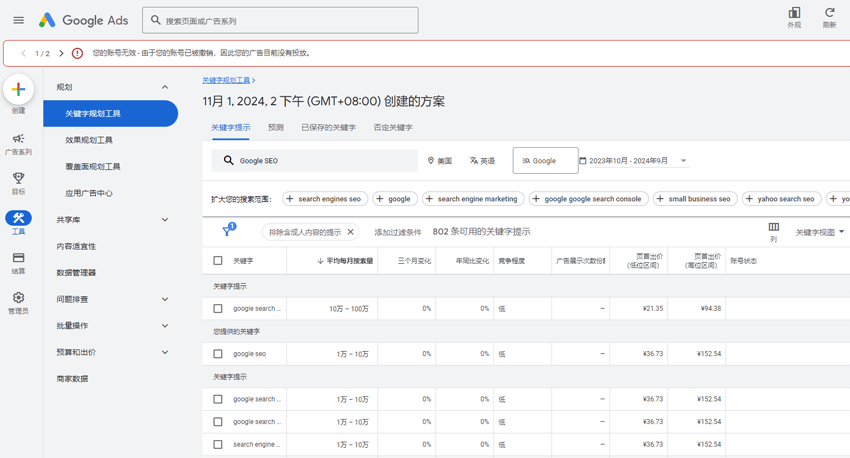This screenshot has width=850, height=458.
Task: Click the 创建 plus button
Action: [x=18, y=89]
